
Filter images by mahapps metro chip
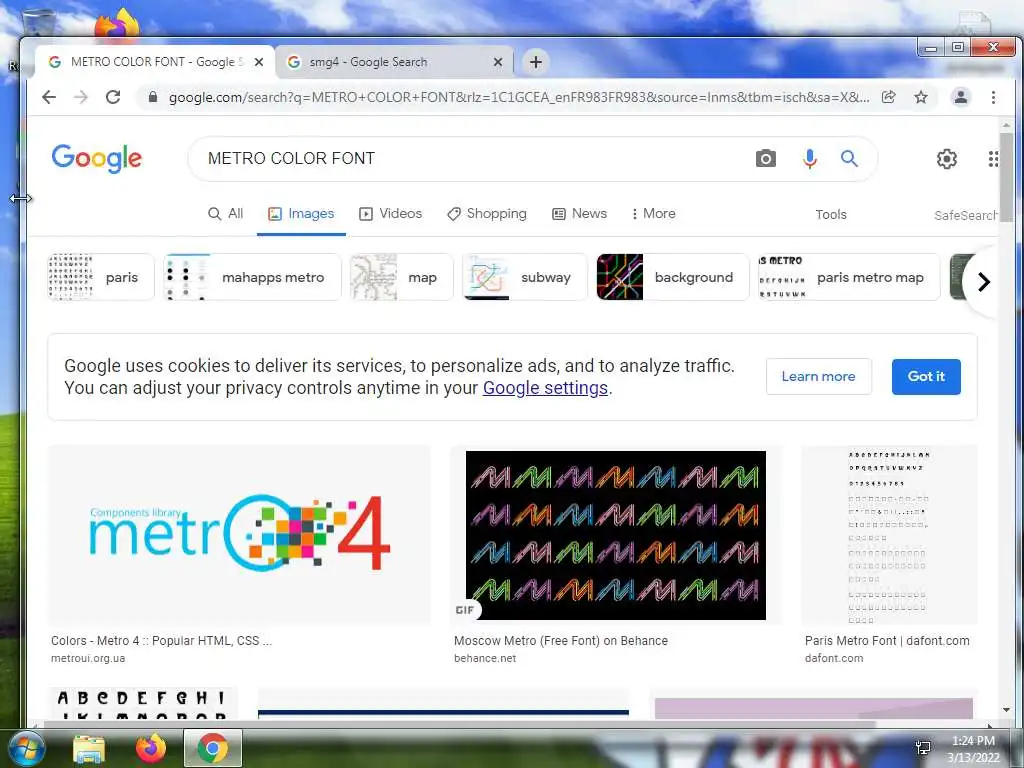252,277
